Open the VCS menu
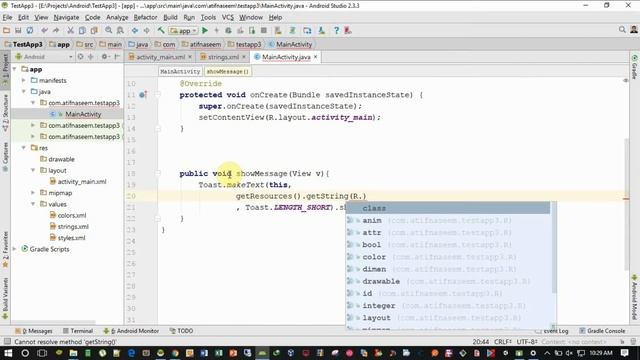640x360 pixels. 228,18
